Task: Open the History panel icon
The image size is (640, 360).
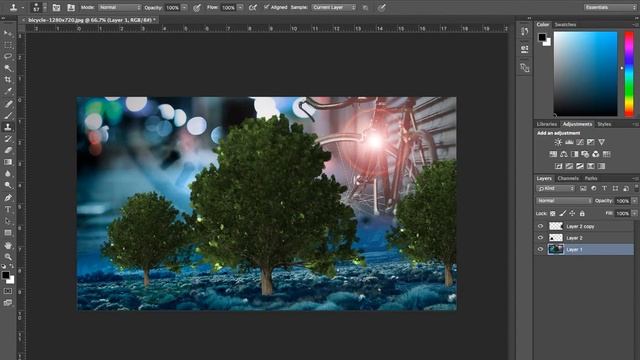Action: click(524, 31)
